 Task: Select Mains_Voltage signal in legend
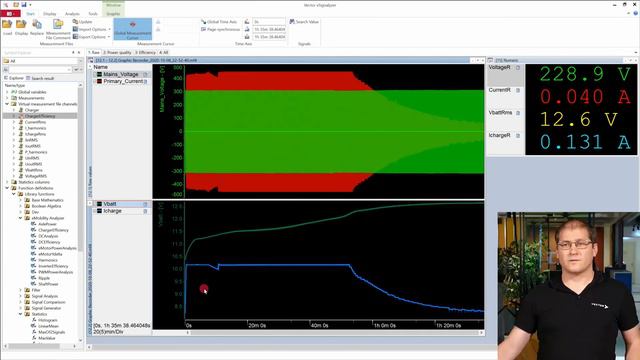coord(121,74)
